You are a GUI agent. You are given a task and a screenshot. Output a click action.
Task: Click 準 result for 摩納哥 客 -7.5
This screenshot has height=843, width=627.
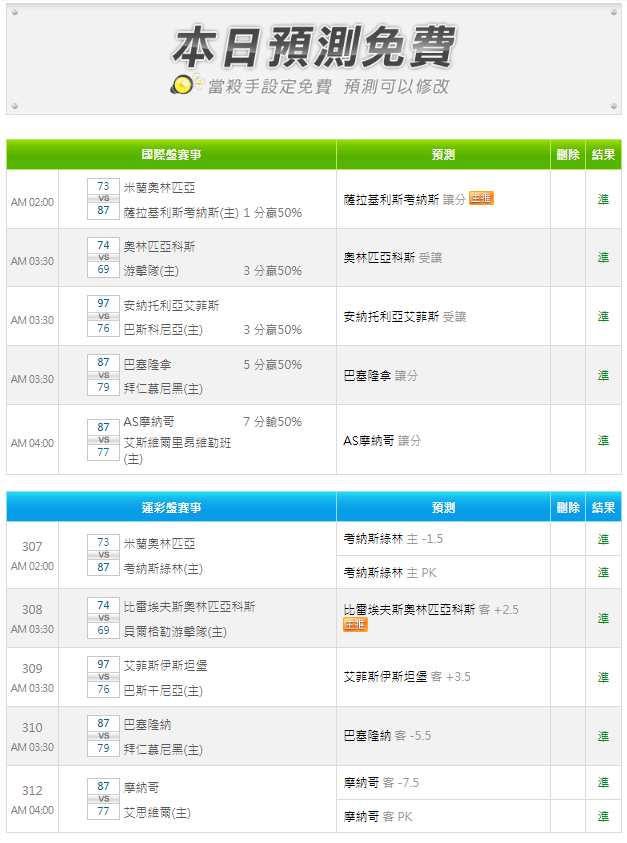point(603,783)
